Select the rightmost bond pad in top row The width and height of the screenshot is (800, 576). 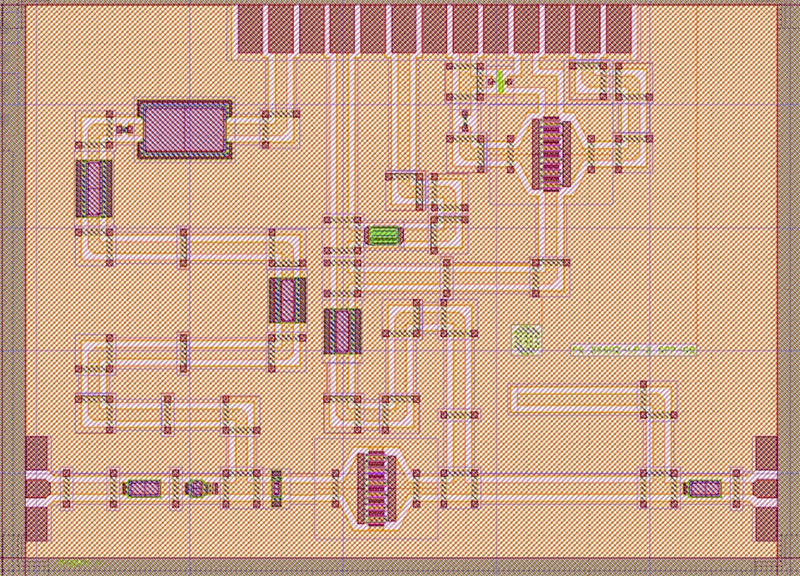point(619,29)
